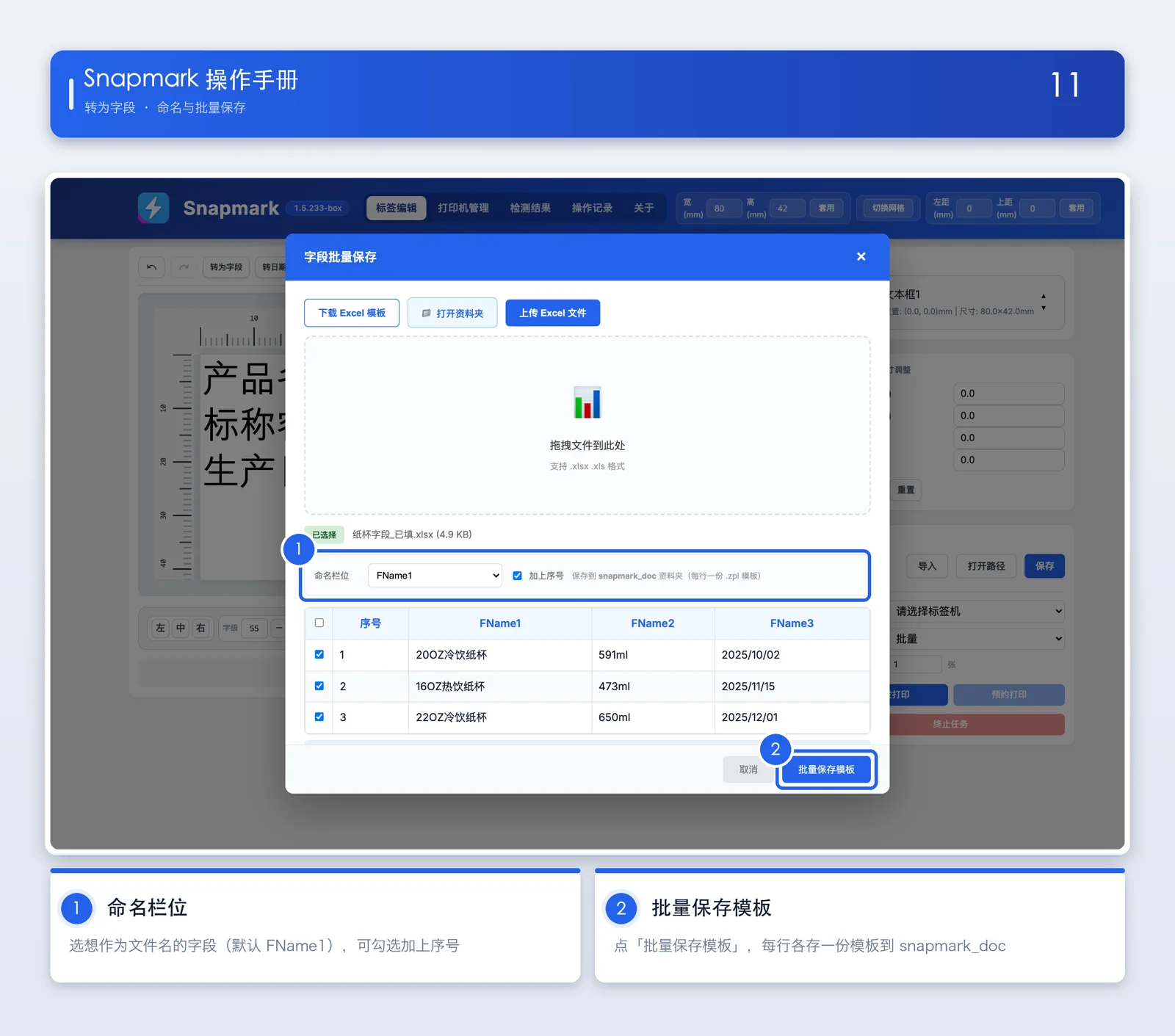Click the FName3 column header

point(792,623)
